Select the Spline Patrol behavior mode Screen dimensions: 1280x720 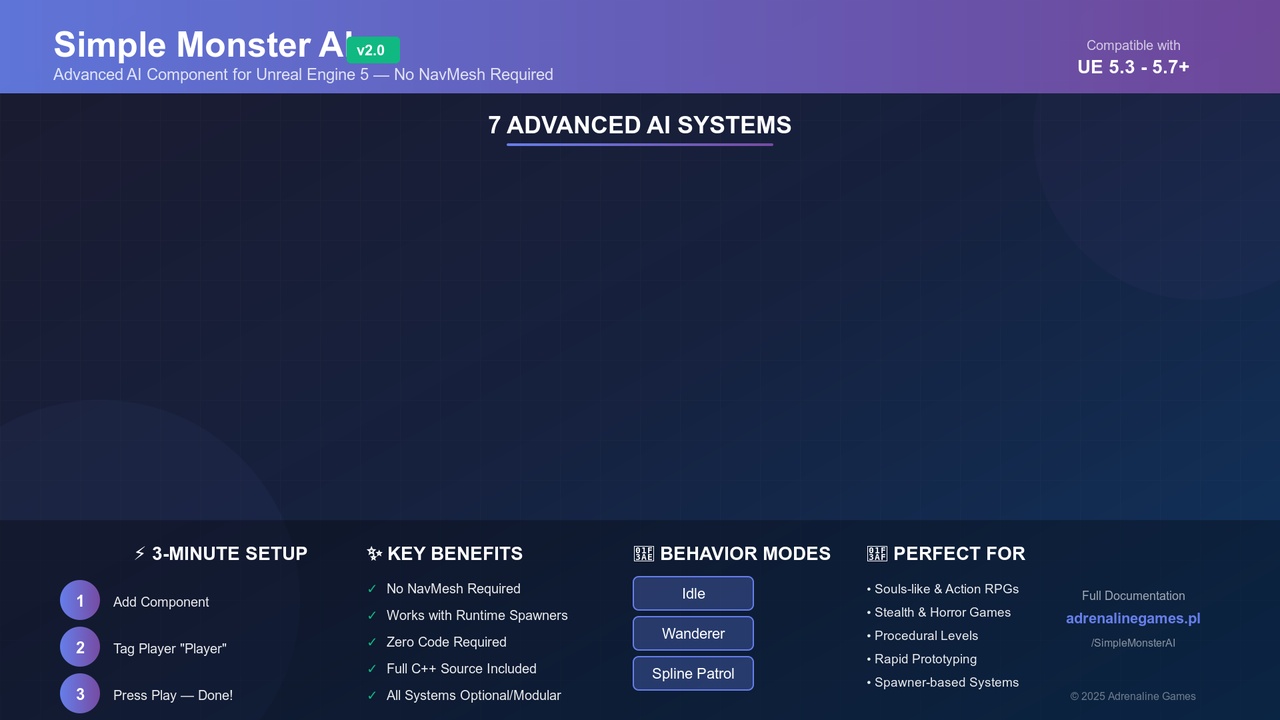693,673
